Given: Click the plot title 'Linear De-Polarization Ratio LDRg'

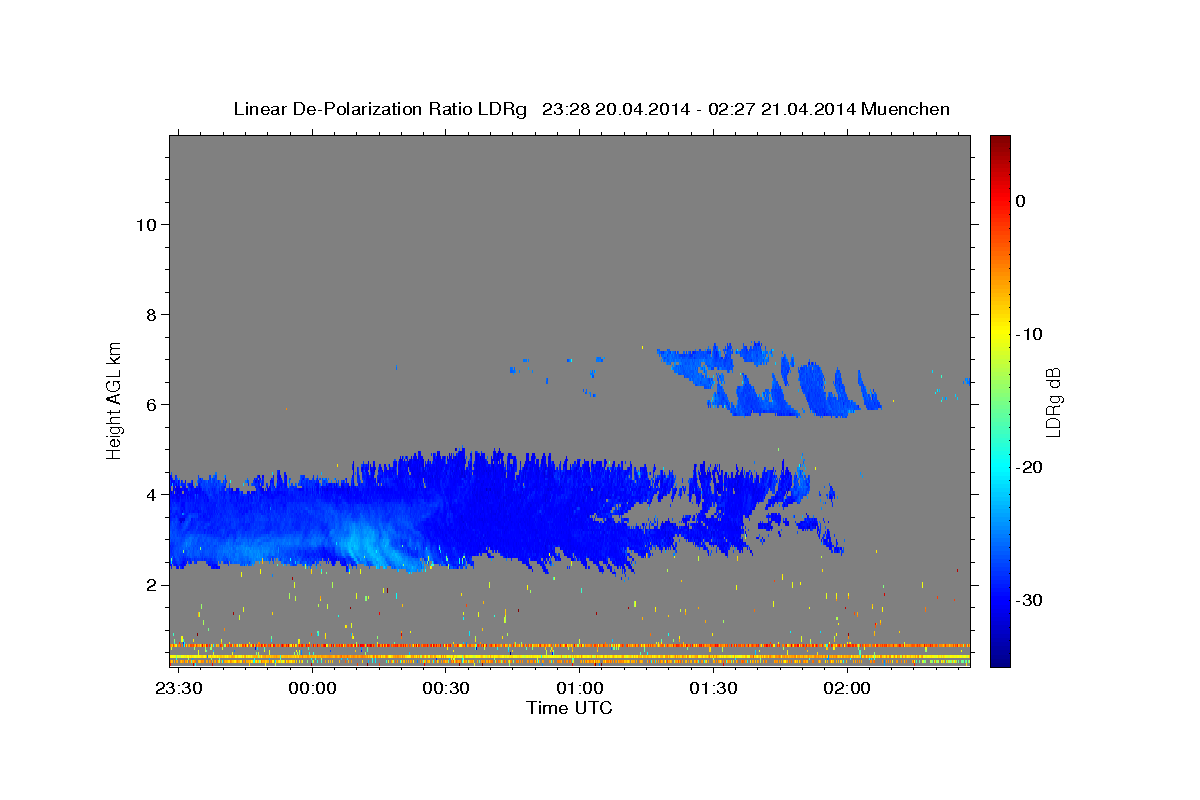Looking at the screenshot, I should (x=379, y=109).
